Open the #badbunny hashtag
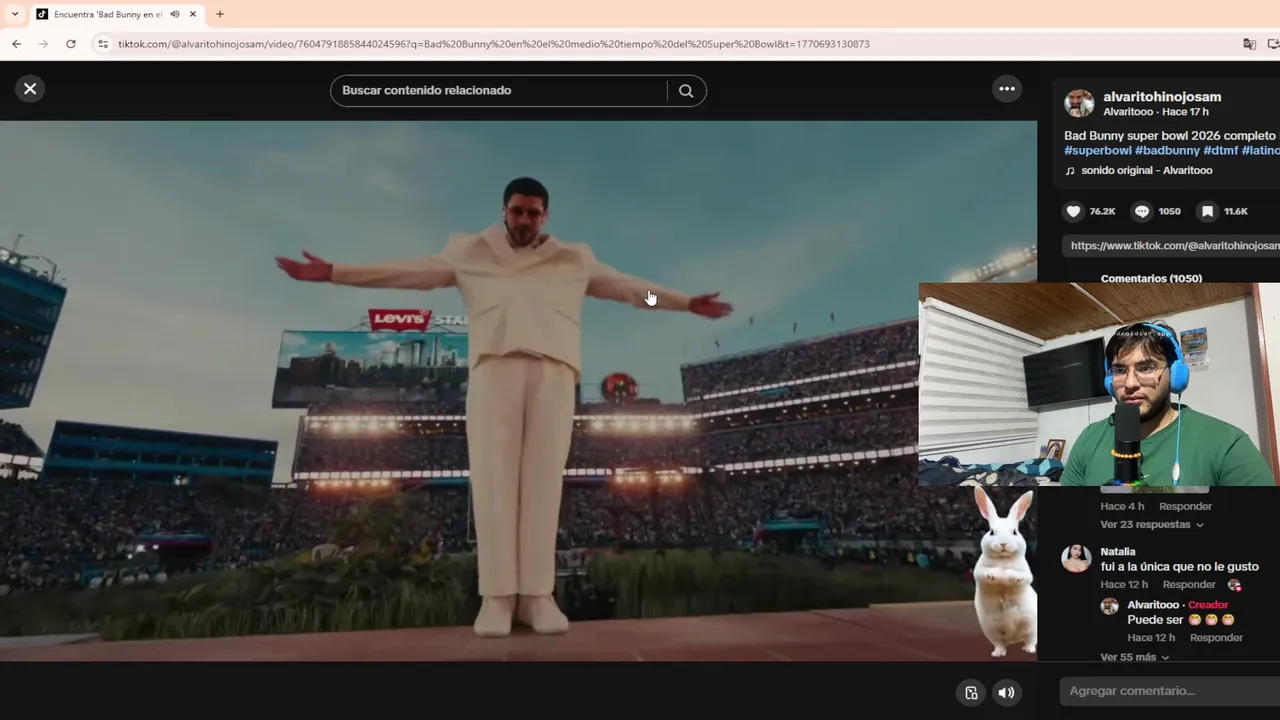Image resolution: width=1280 pixels, height=720 pixels. pyautogui.click(x=1167, y=151)
